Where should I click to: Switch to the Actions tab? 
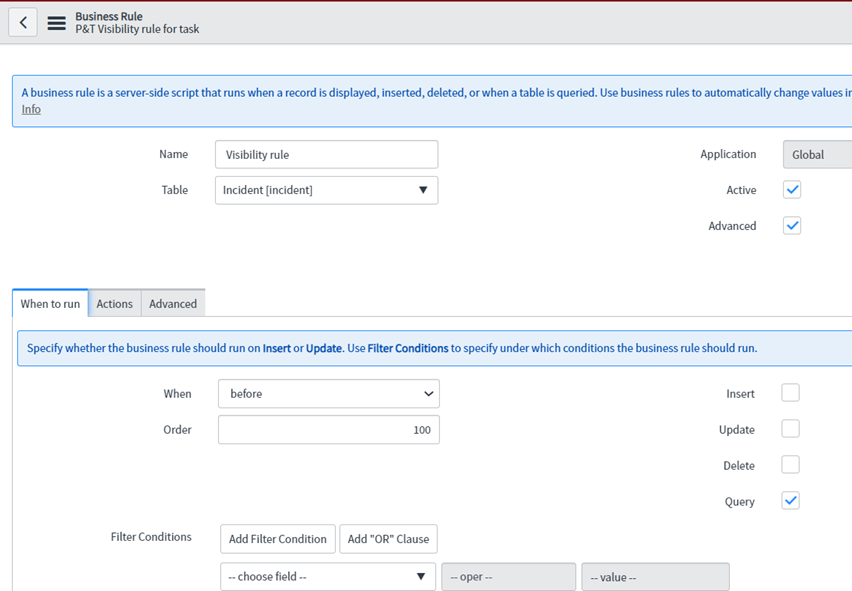click(x=115, y=304)
